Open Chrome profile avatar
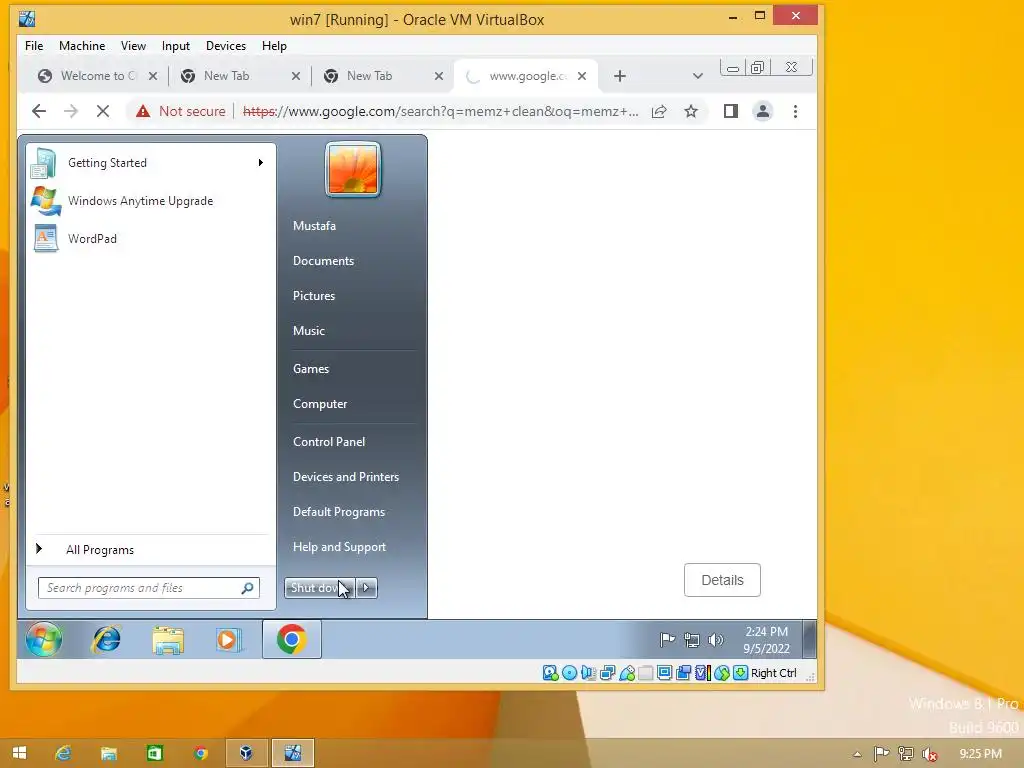Image resolution: width=1024 pixels, height=768 pixels. pos(763,111)
